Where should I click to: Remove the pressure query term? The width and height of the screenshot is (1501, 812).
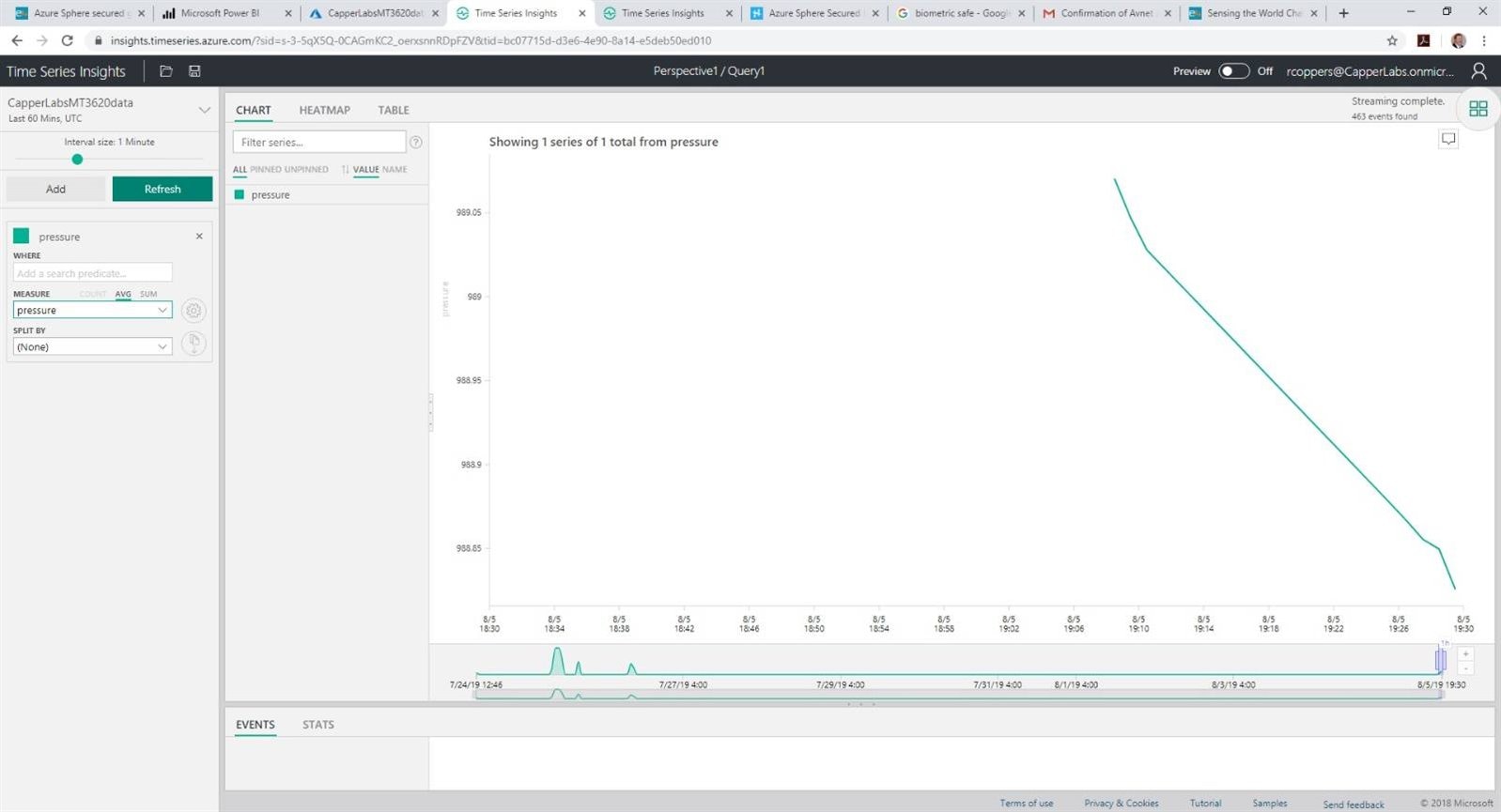(x=199, y=237)
